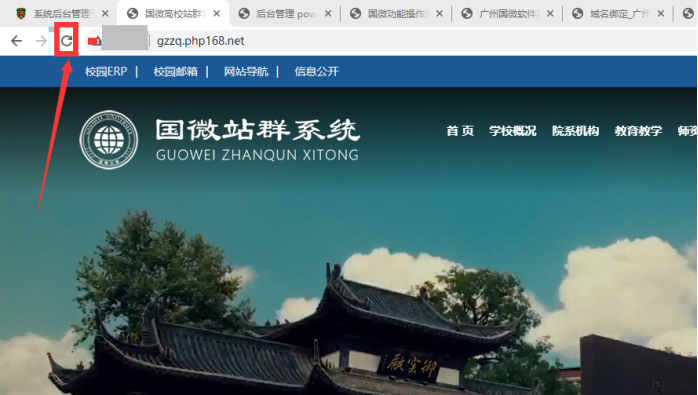Click the globe logo of 国微站群系统

pyautogui.click(x=109, y=139)
